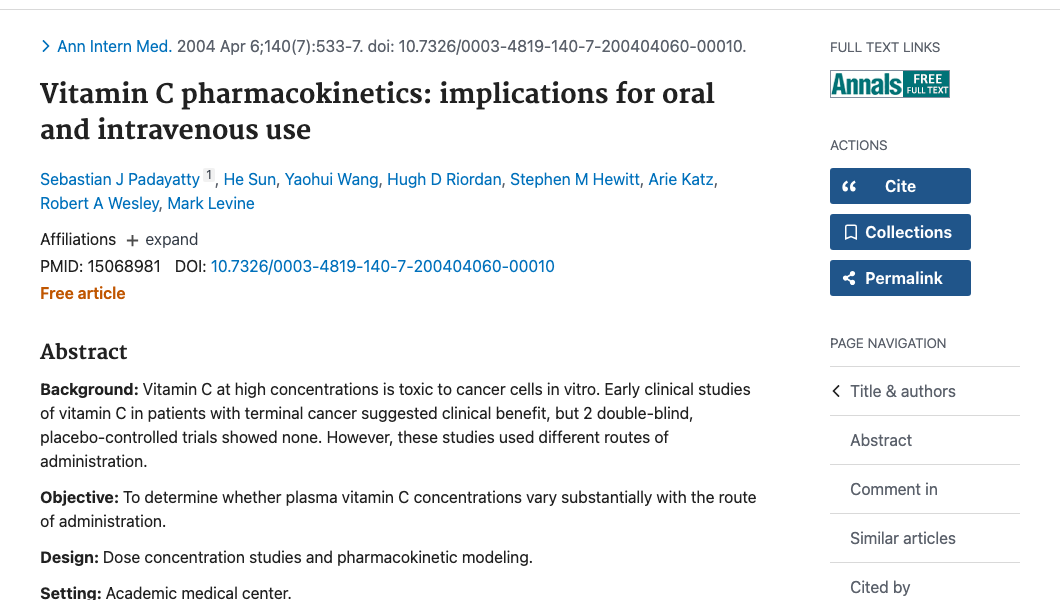This screenshot has width=1060, height=600.
Task: Click the blue chevron before Ann Intern Med
Action: [x=45, y=46]
